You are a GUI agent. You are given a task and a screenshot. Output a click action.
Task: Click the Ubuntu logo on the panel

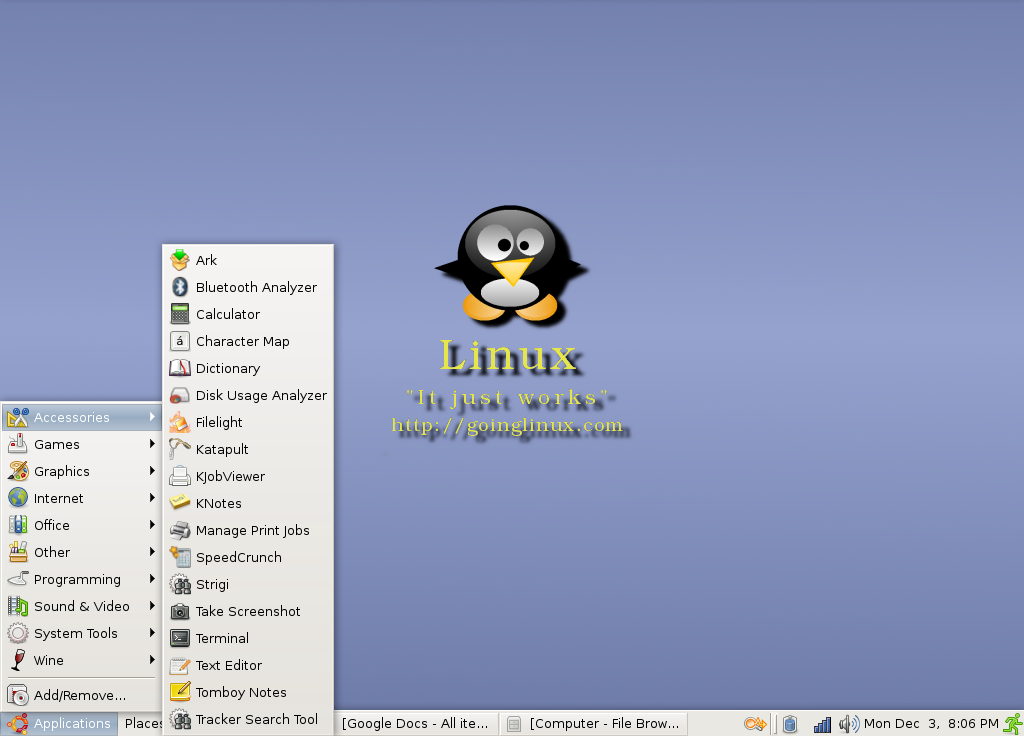18,724
